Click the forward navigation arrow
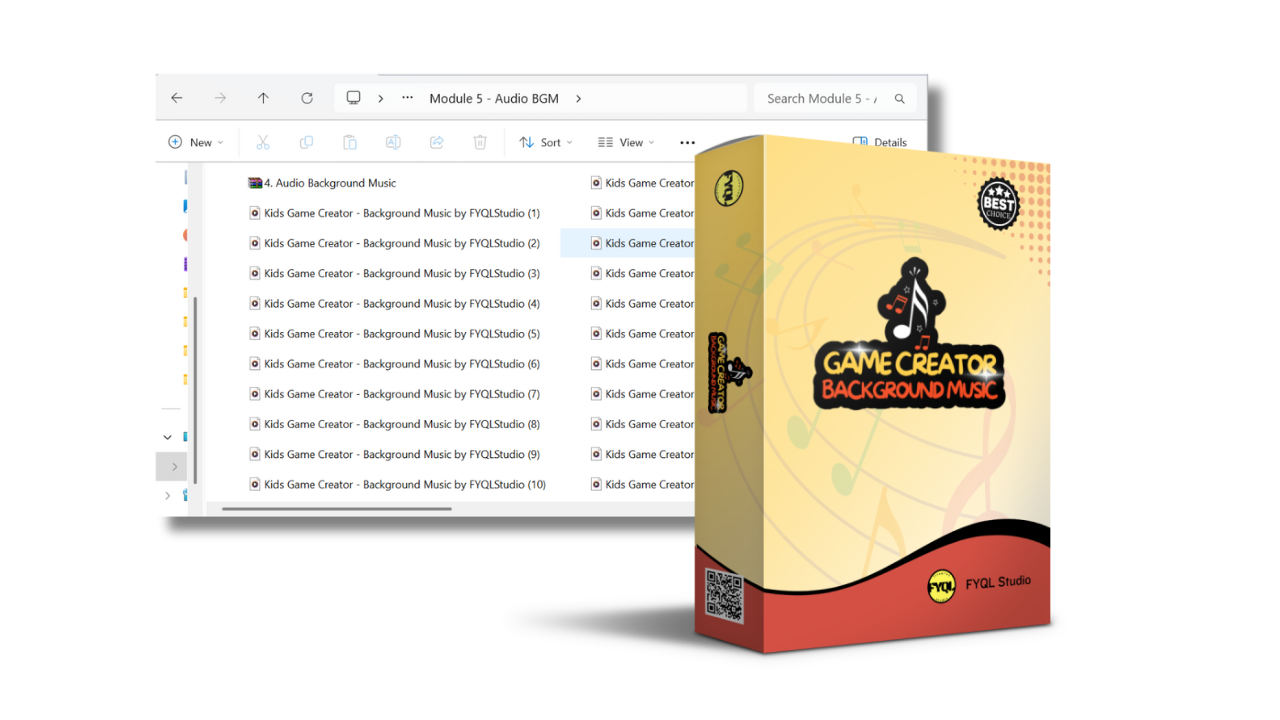The height and width of the screenshot is (720, 1280). pos(220,98)
